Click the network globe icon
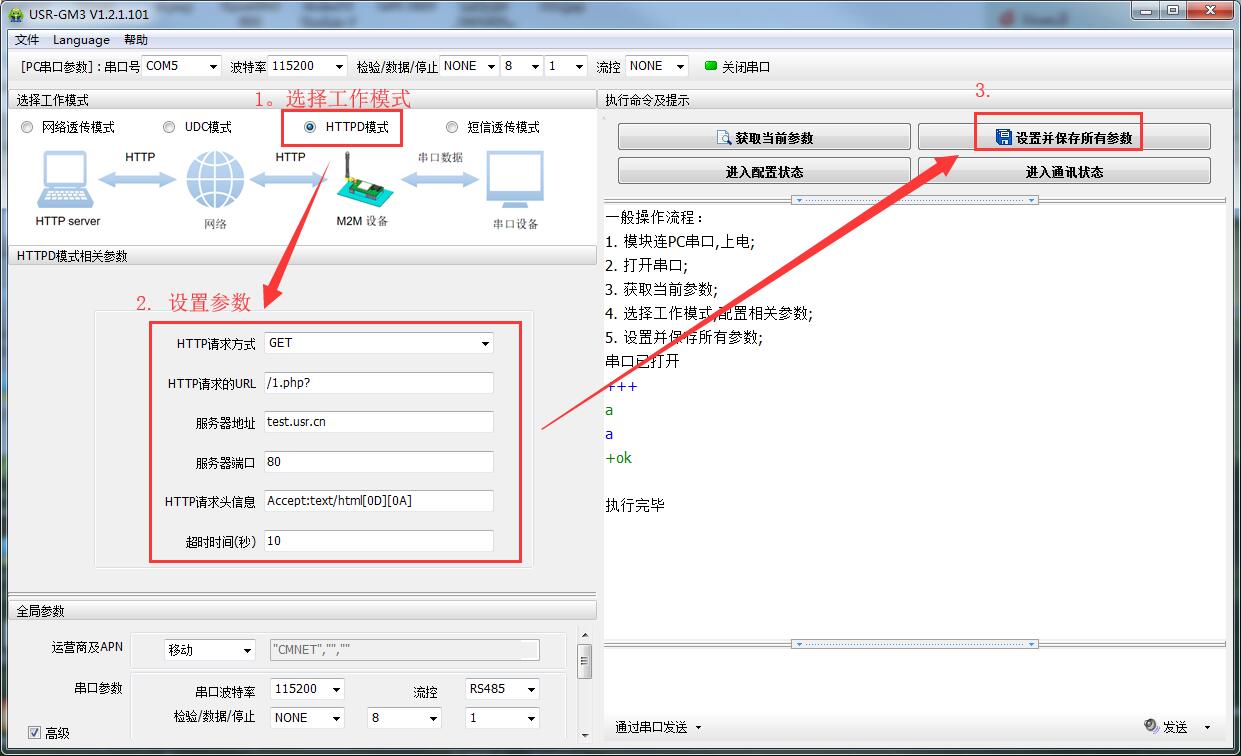This screenshot has height=756, width=1241. (x=215, y=181)
